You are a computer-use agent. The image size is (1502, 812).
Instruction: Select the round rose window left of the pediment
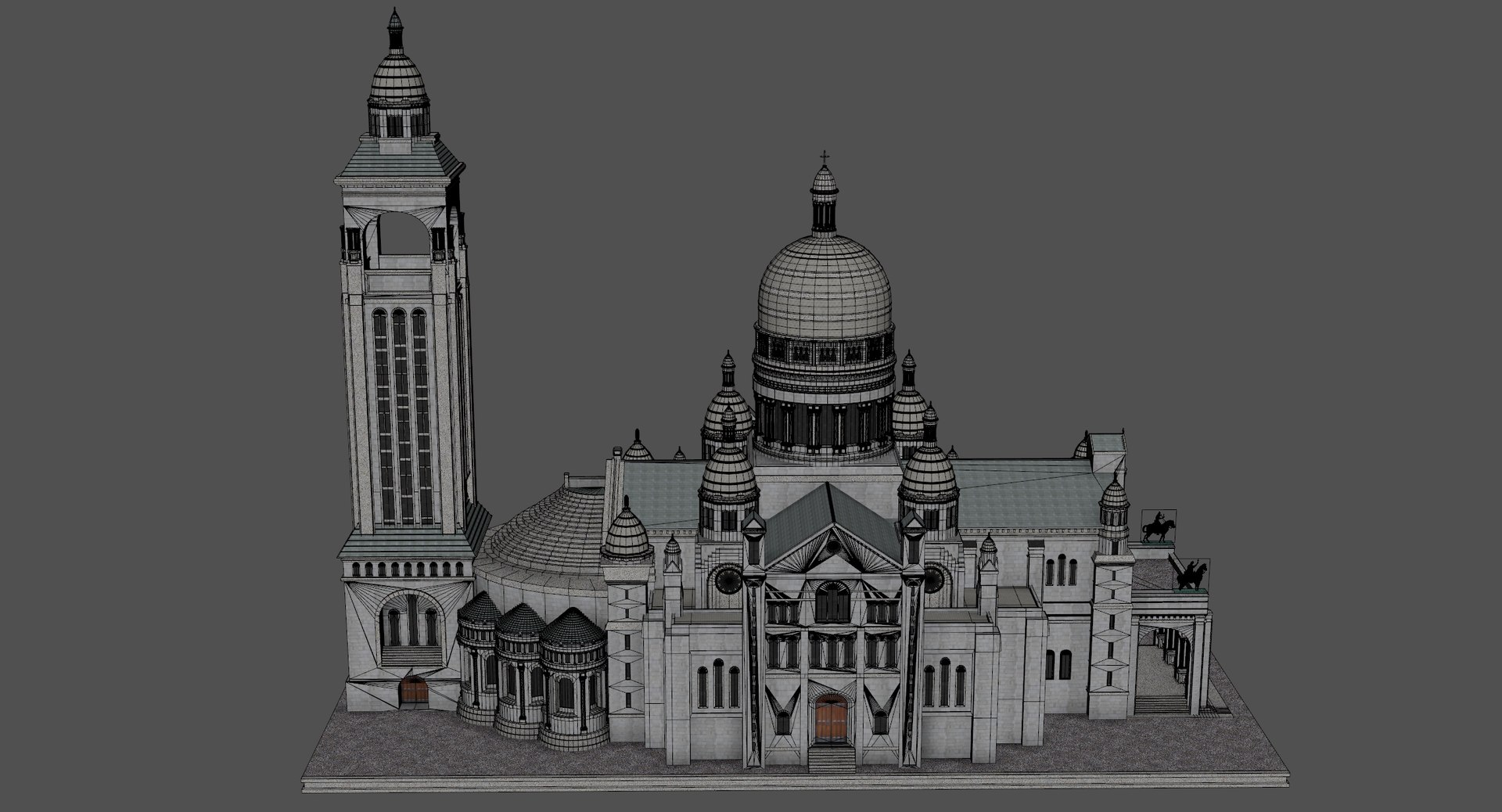727,580
